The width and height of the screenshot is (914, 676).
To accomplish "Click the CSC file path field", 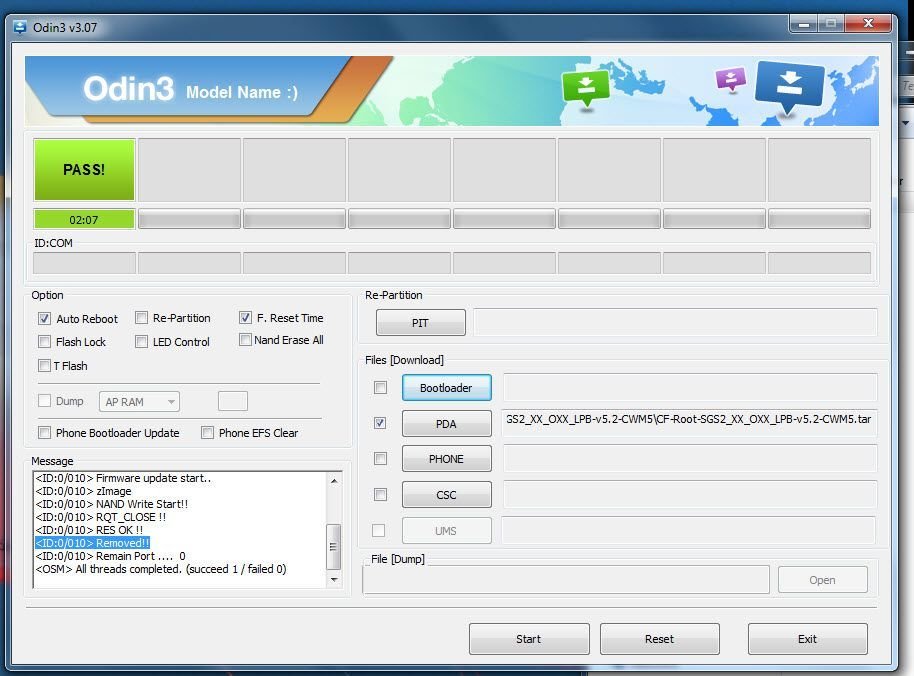I will [x=690, y=494].
